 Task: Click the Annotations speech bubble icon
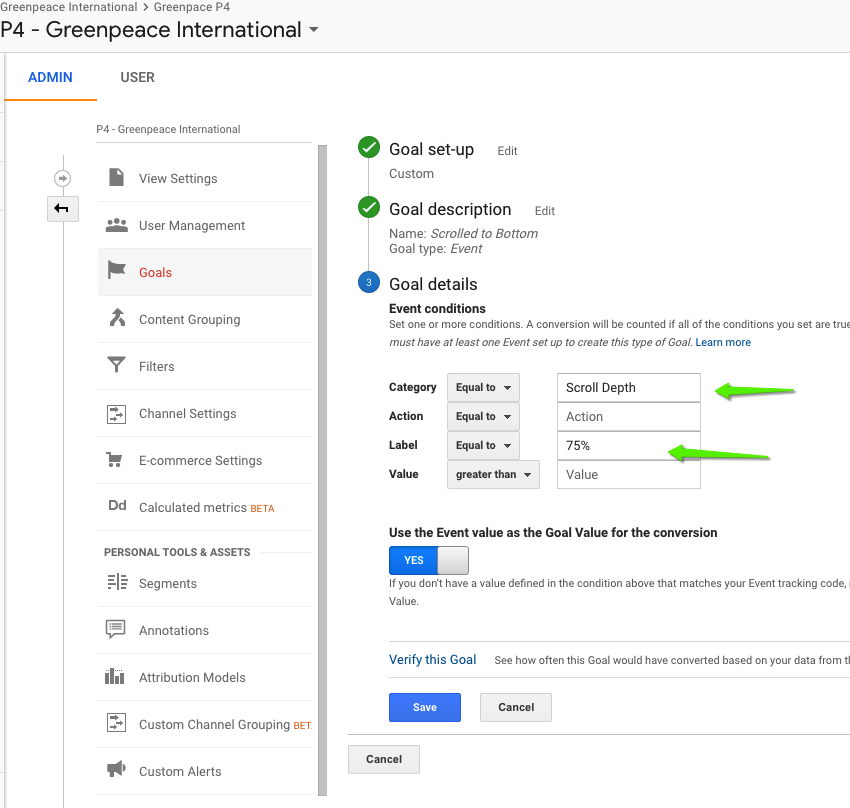[115, 629]
